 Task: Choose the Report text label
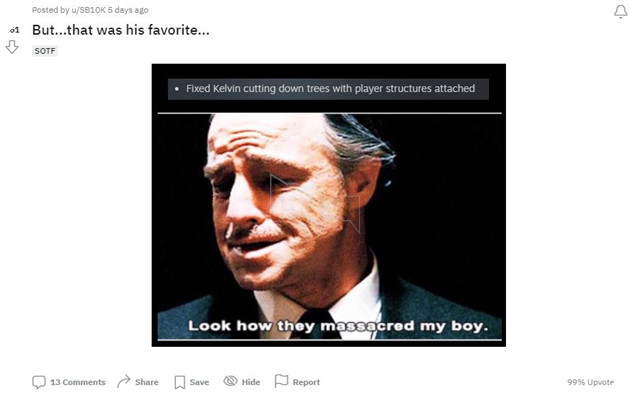pyautogui.click(x=306, y=382)
